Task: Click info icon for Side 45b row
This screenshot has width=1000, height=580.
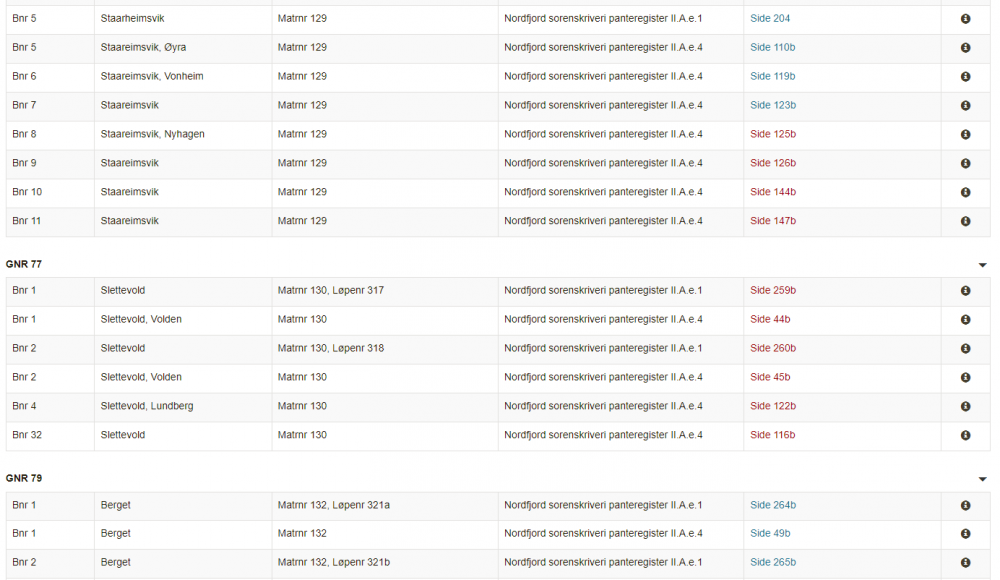Action: pos(965,377)
